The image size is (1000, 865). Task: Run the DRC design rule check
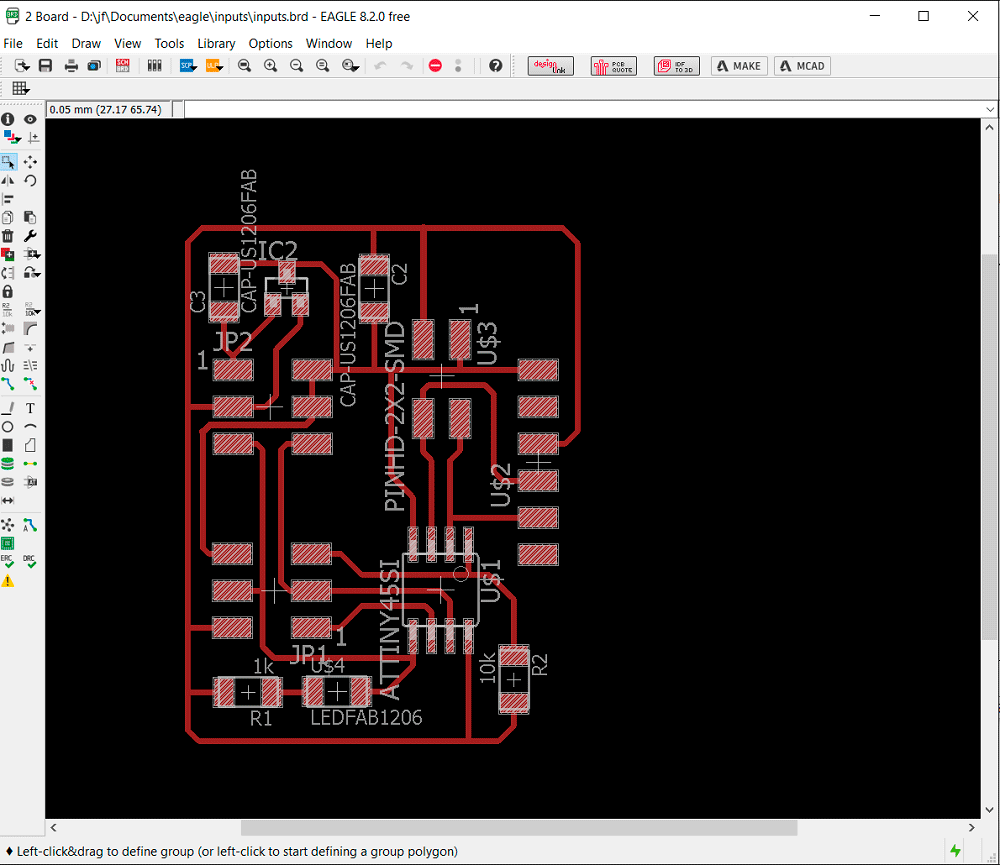[30, 561]
